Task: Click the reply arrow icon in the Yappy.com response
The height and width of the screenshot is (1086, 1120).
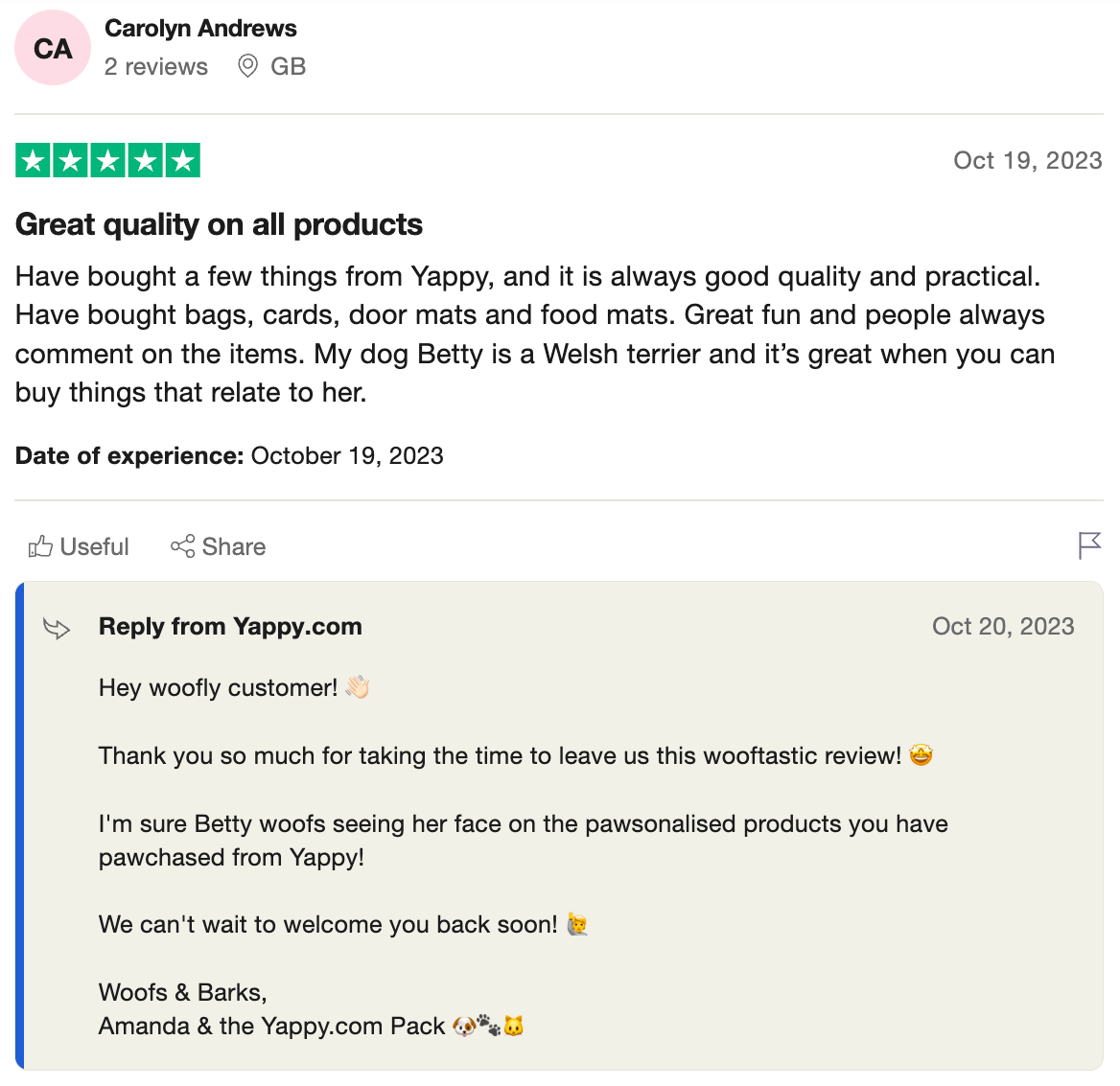Action: point(57,629)
